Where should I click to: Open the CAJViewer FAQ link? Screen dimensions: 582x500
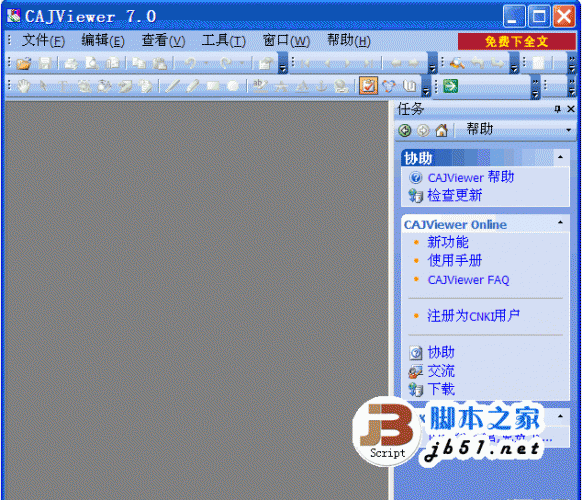point(468,280)
